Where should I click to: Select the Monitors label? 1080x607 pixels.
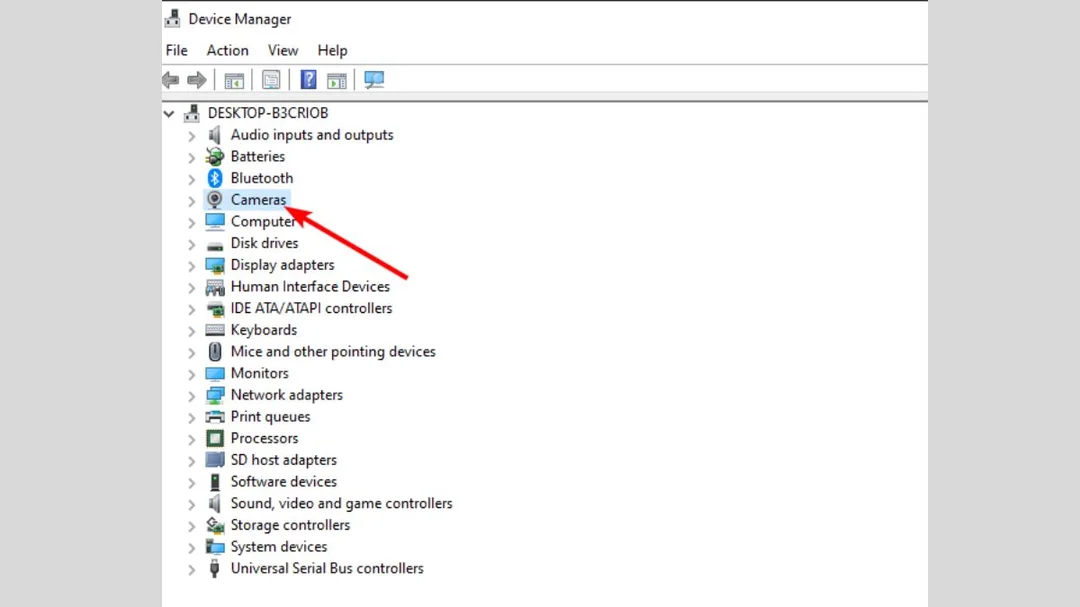tap(260, 373)
